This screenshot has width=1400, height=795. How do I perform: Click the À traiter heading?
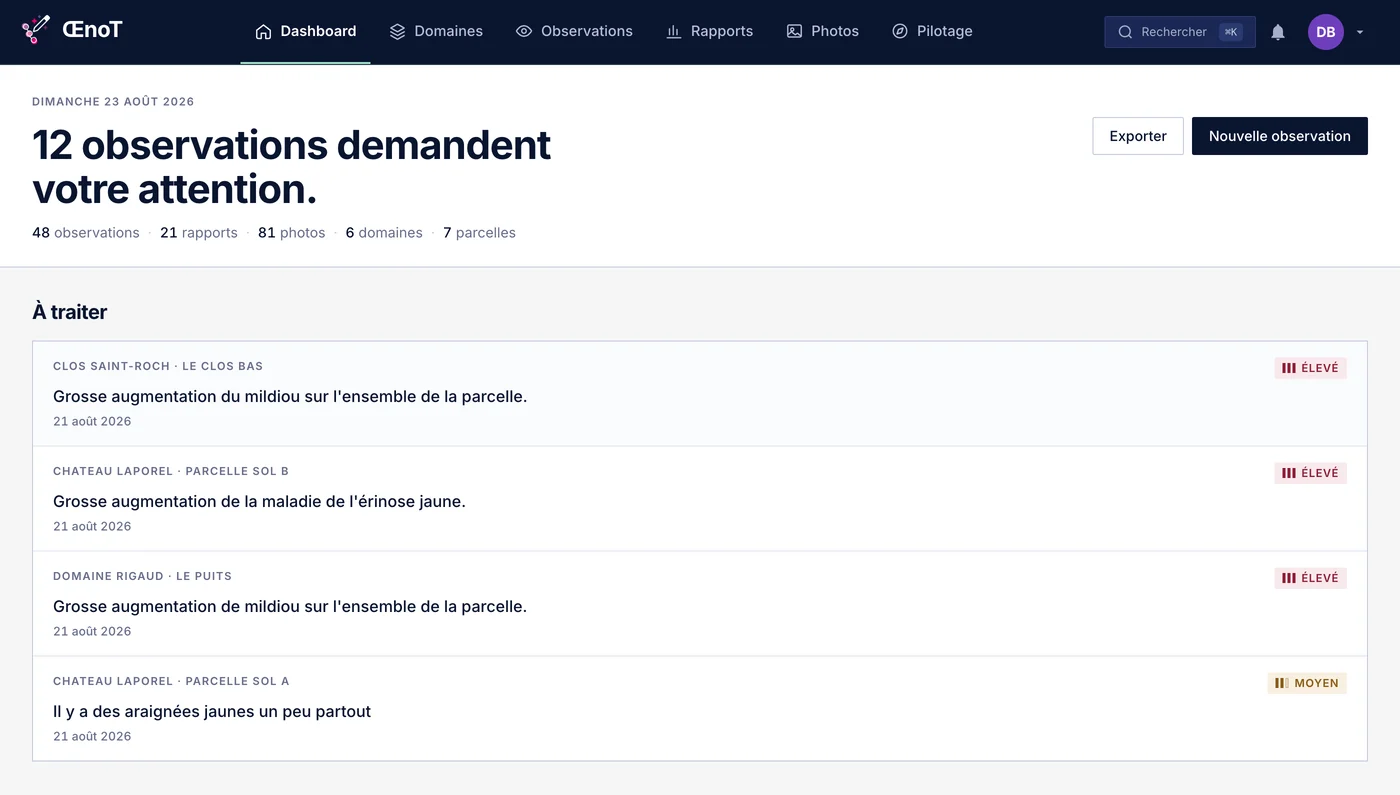tap(70, 312)
